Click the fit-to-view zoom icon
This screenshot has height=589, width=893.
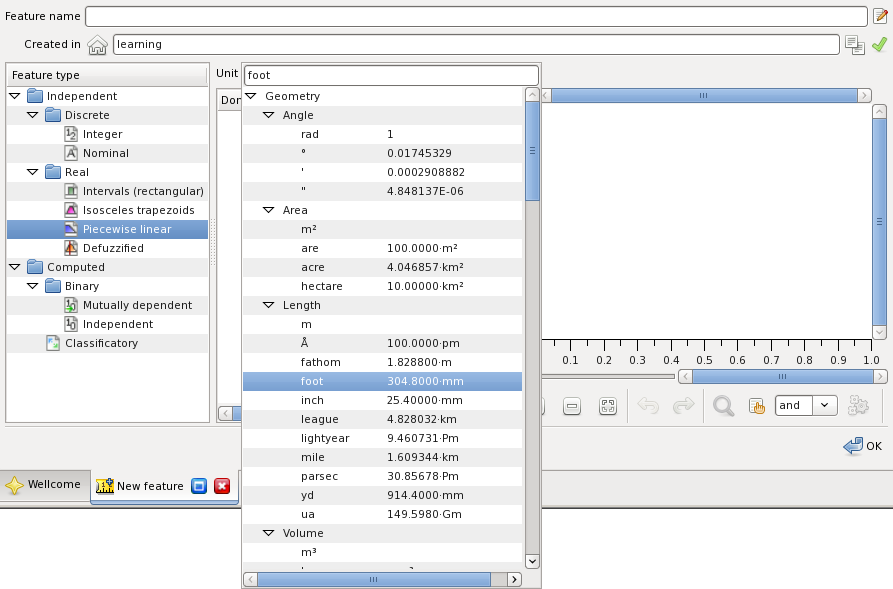pyautogui.click(x=608, y=406)
